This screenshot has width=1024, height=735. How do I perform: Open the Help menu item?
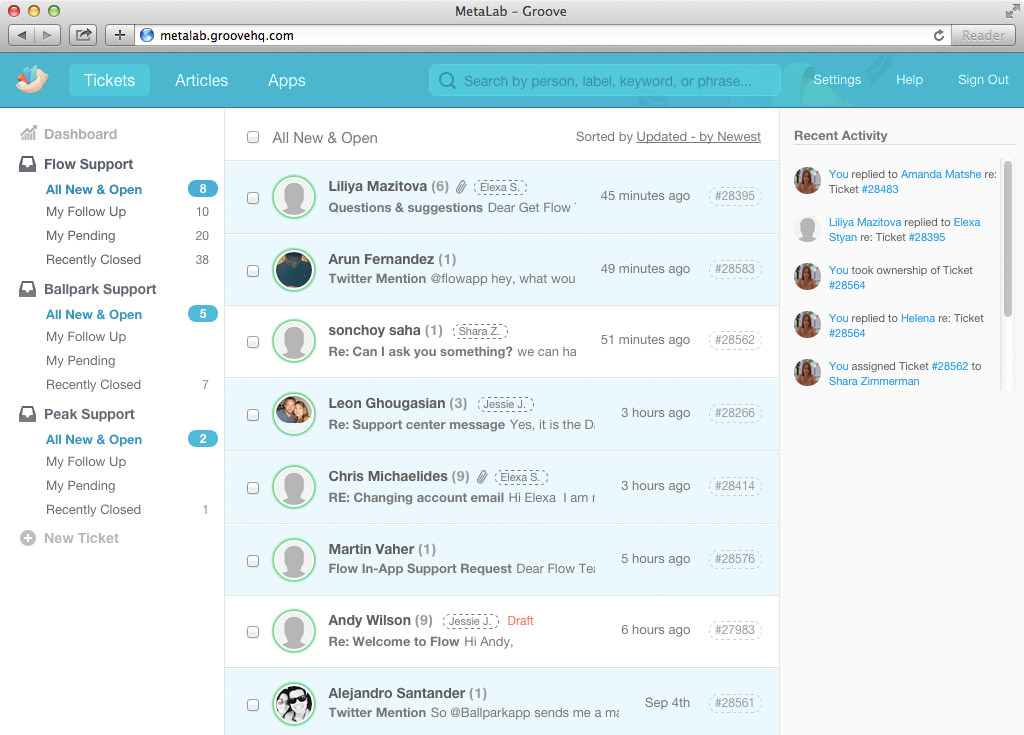(x=909, y=80)
